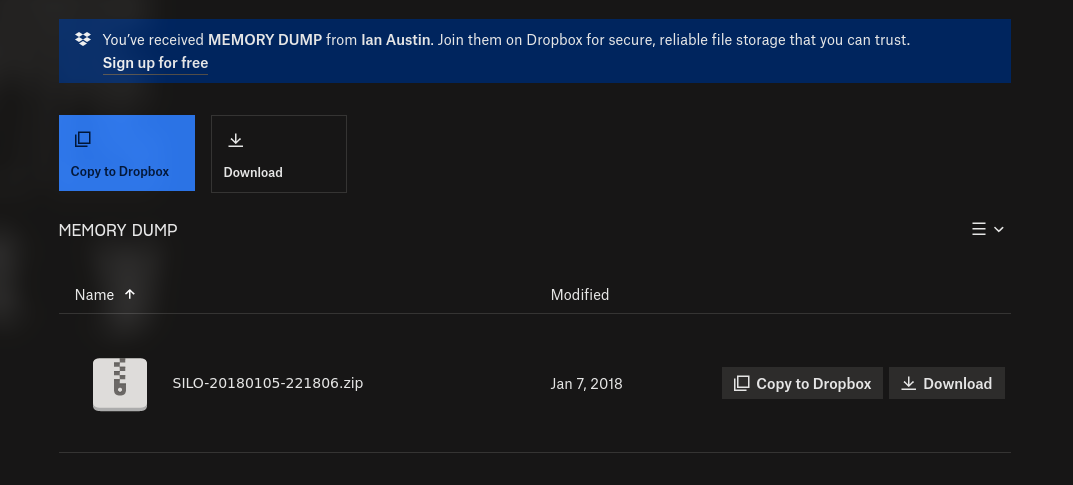Image resolution: width=1073 pixels, height=485 pixels.
Task: Open file SILO-20180105-221806.zip
Action: 268,383
